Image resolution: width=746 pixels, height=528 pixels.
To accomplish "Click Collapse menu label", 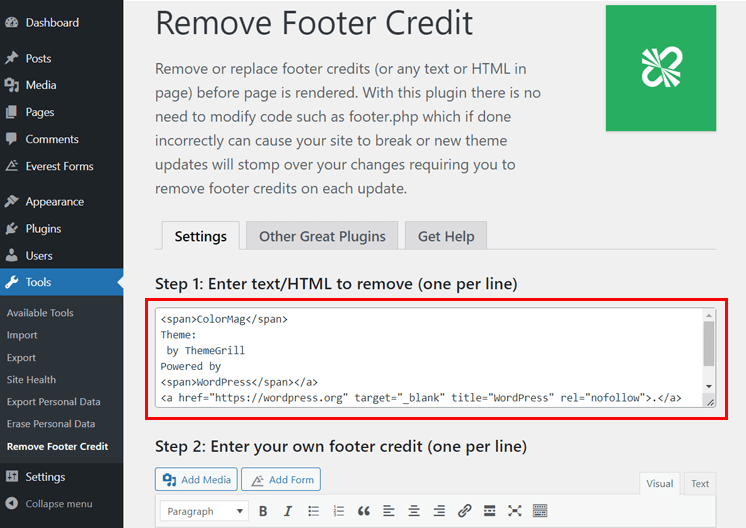I will click(59, 503).
